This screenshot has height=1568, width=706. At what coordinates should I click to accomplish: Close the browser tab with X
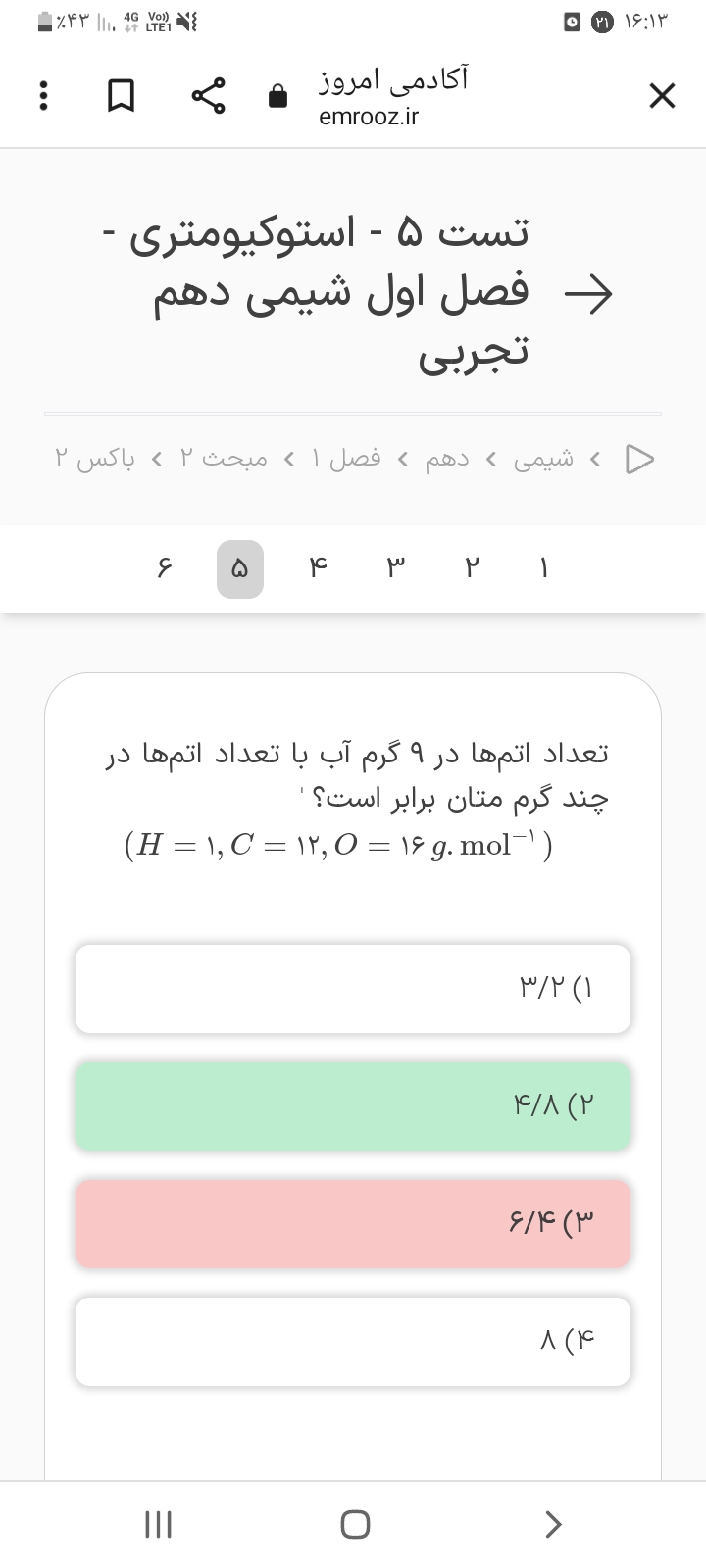click(662, 96)
